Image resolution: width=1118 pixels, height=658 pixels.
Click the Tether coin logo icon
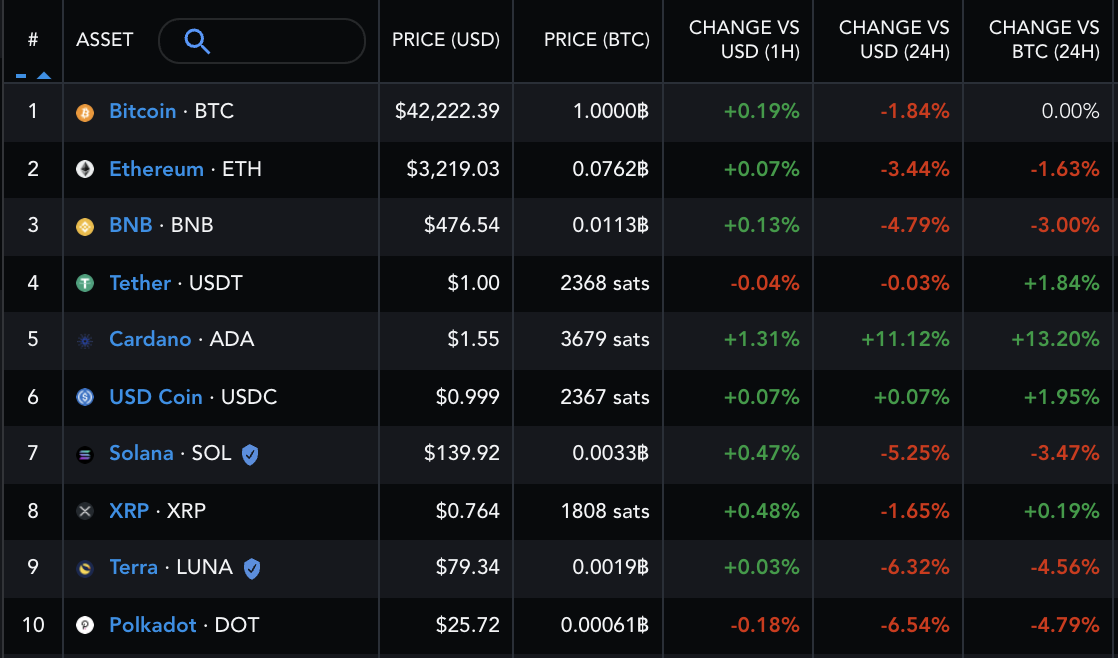(85, 283)
